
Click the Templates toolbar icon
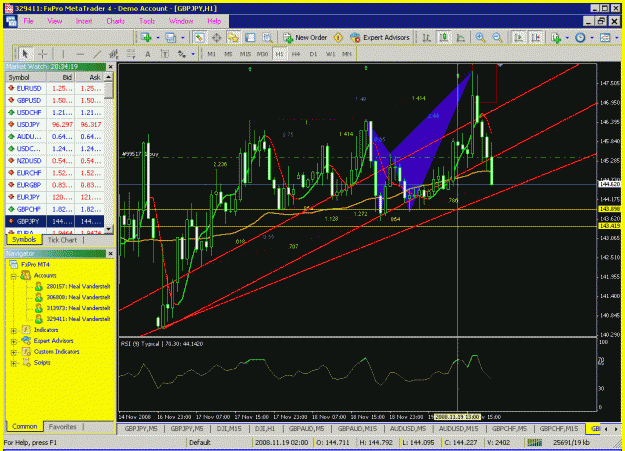tap(605, 37)
